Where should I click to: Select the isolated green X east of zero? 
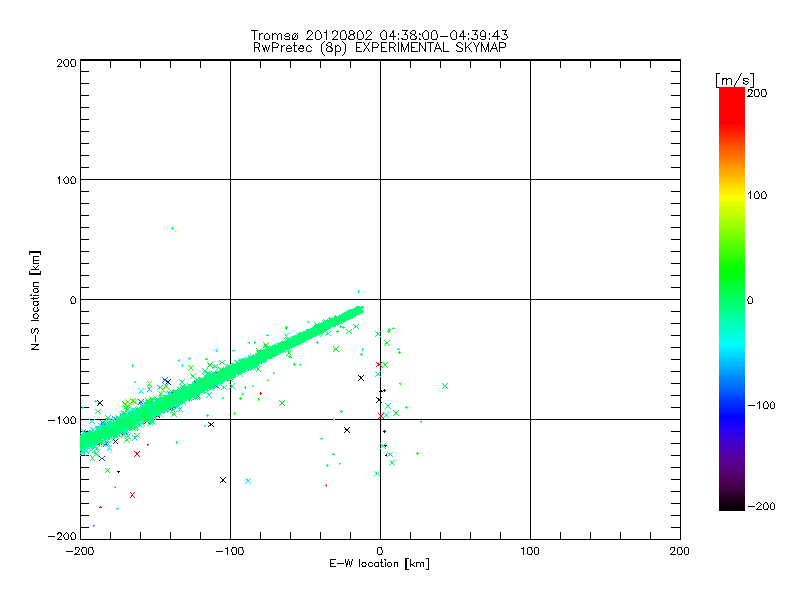tap(445, 386)
